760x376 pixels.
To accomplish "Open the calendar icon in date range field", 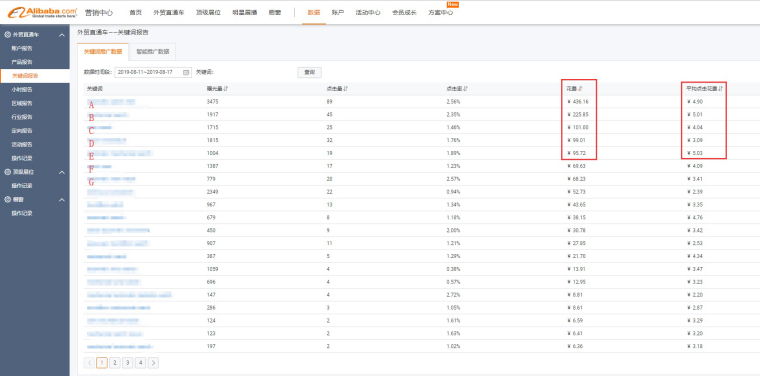I will click(186, 72).
